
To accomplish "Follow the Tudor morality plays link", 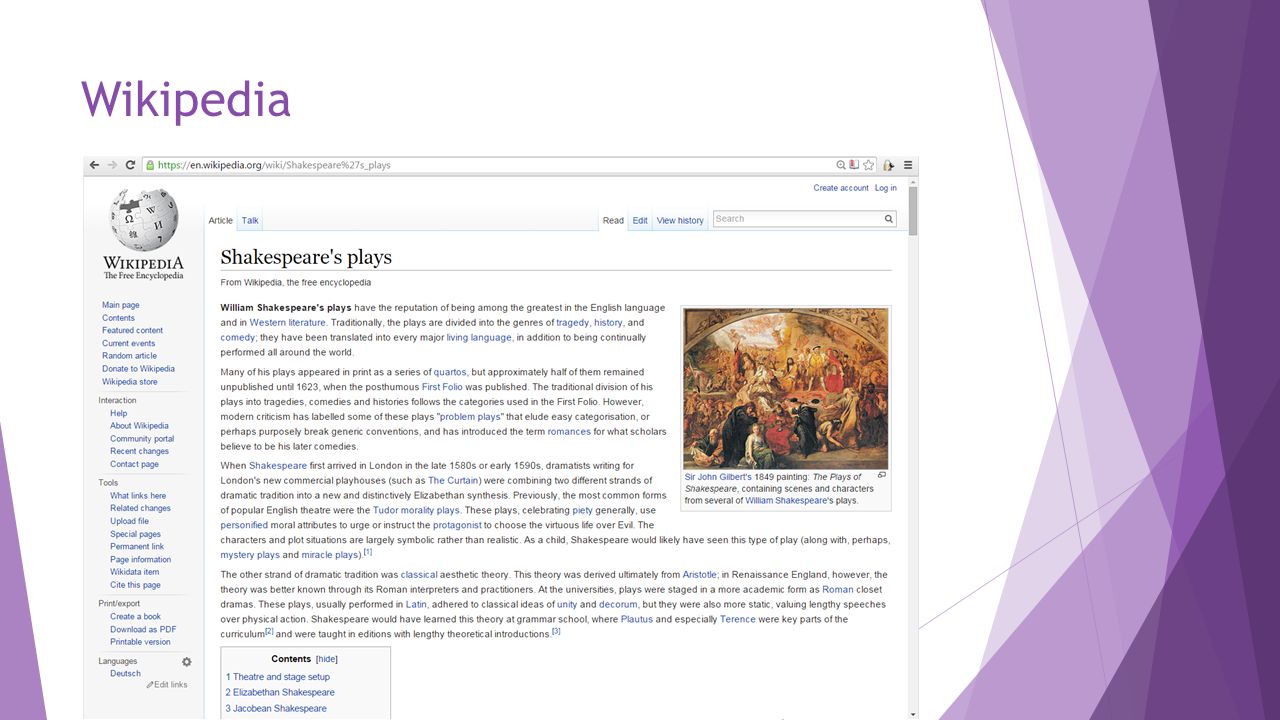I will pyautogui.click(x=416, y=510).
